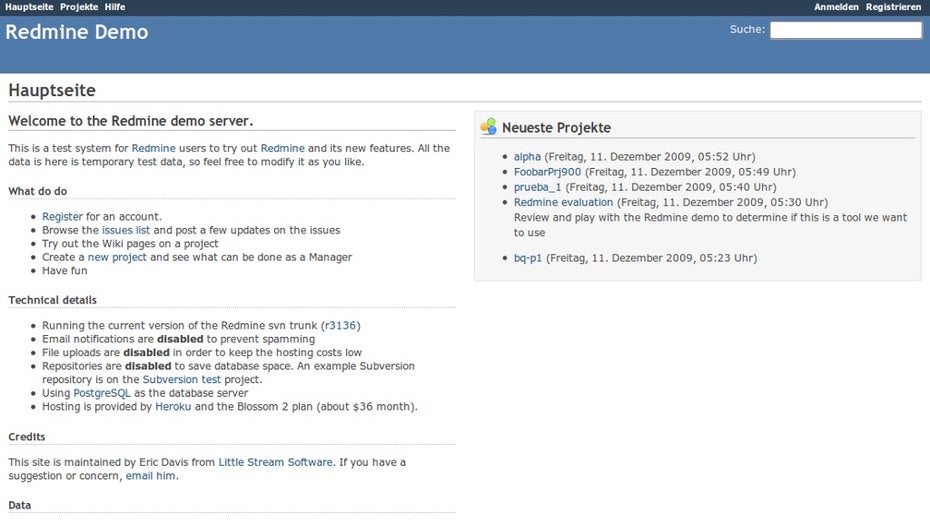Image resolution: width=930 pixels, height=523 pixels.
Task: Click the 'Technical details' heading
Action: click(52, 300)
